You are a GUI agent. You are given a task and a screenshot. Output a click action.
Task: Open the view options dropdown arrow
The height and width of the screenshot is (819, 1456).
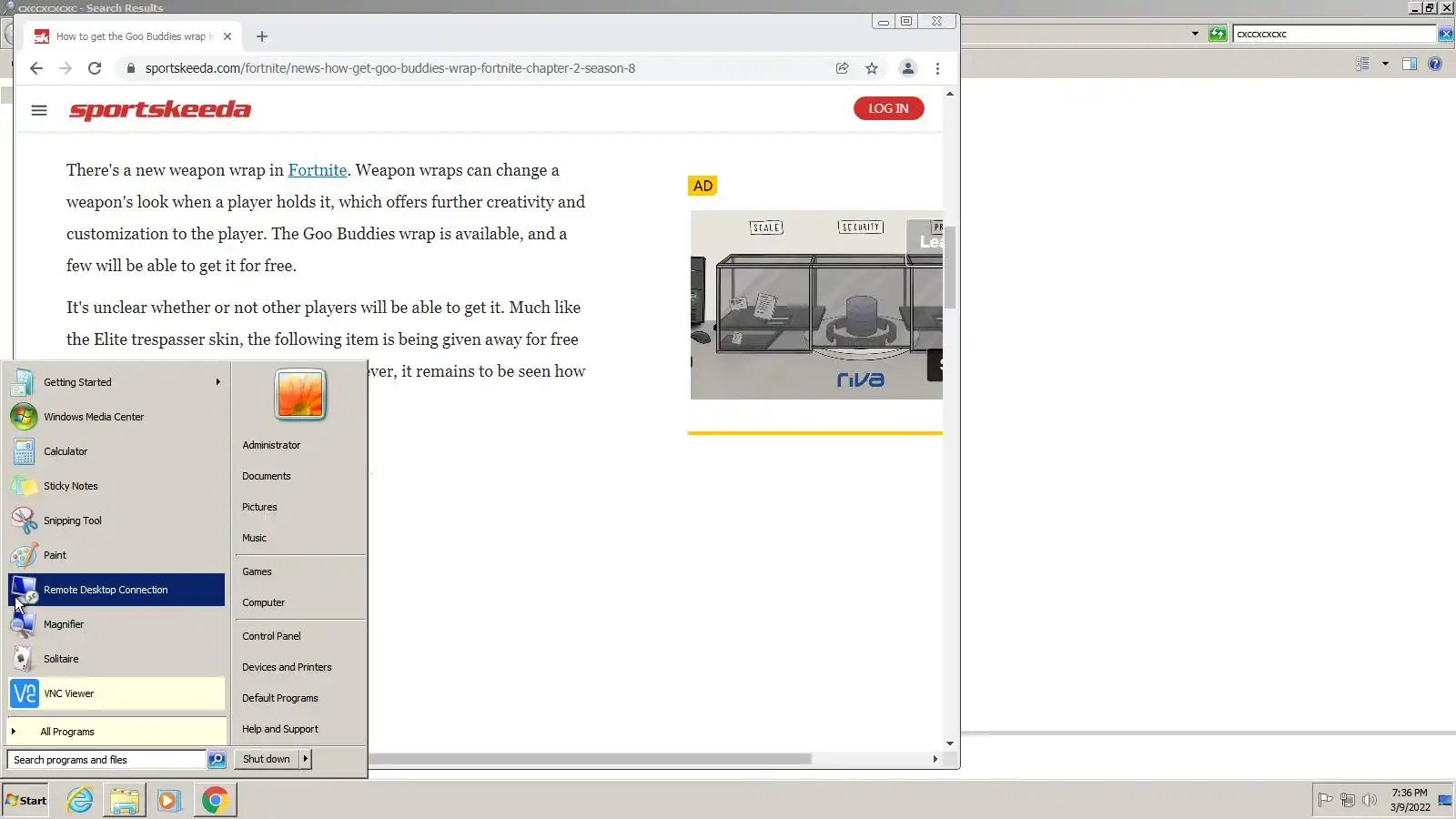point(1385,64)
